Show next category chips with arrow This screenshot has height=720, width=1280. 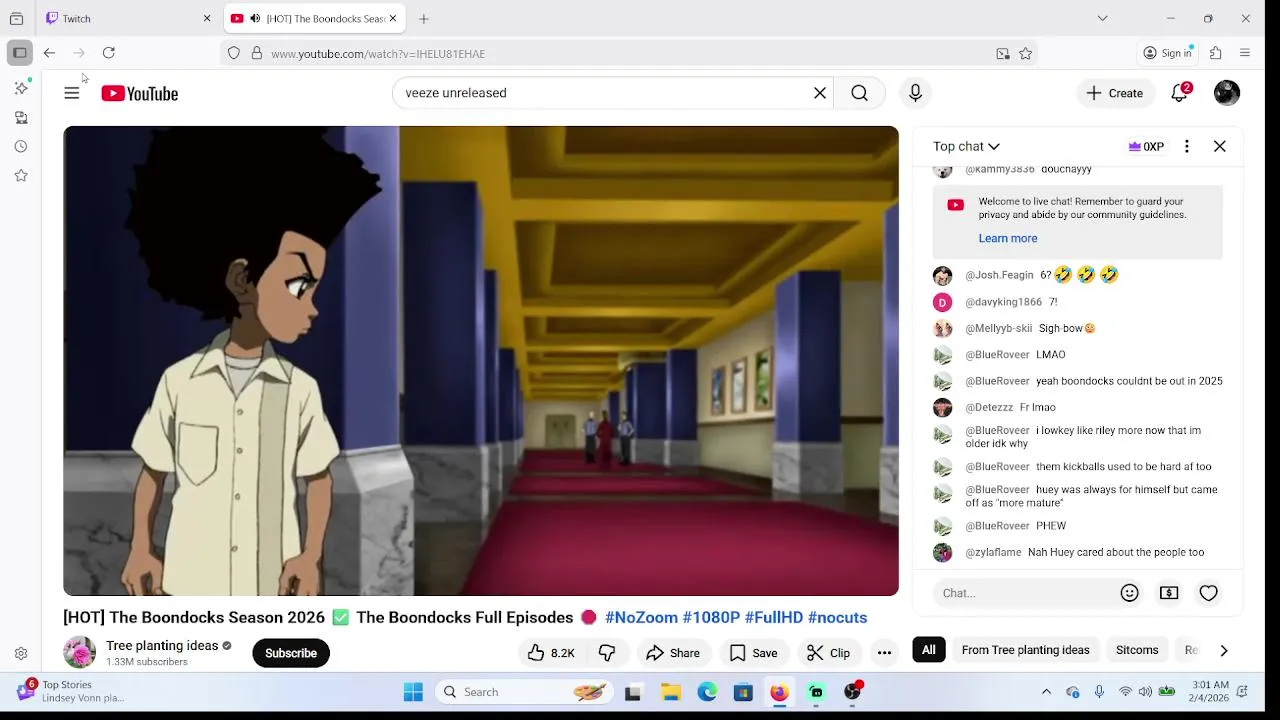click(x=1223, y=650)
